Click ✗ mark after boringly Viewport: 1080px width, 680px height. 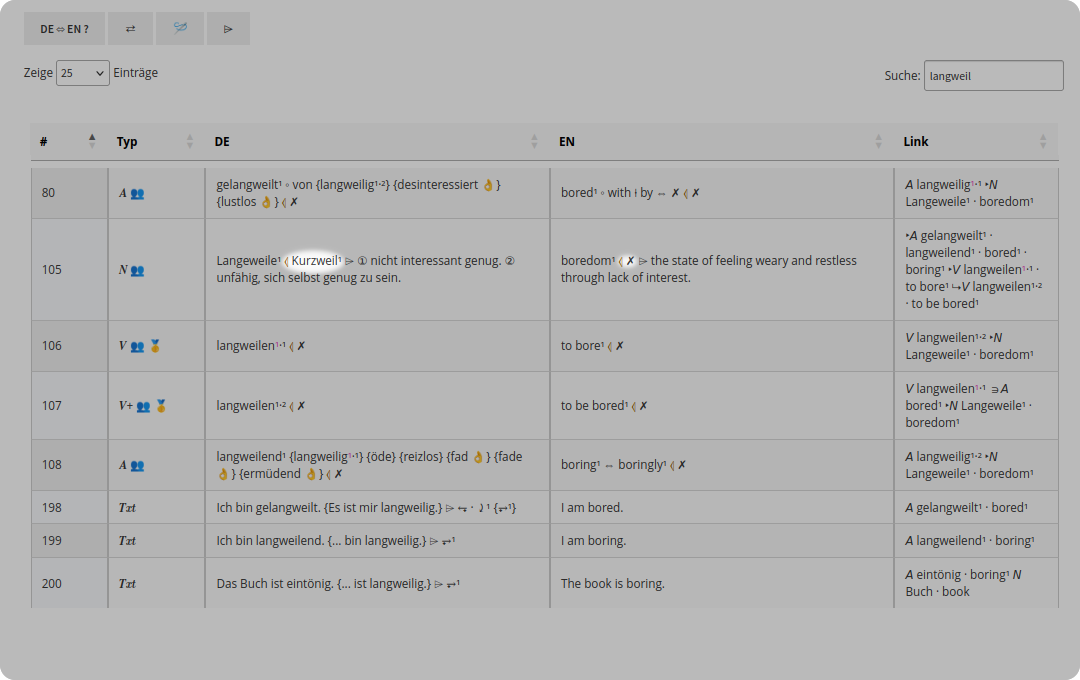tap(682, 465)
